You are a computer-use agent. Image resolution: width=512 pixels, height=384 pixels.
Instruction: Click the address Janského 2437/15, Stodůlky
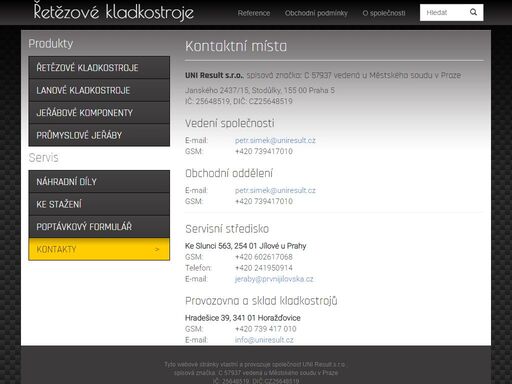[x=260, y=90]
